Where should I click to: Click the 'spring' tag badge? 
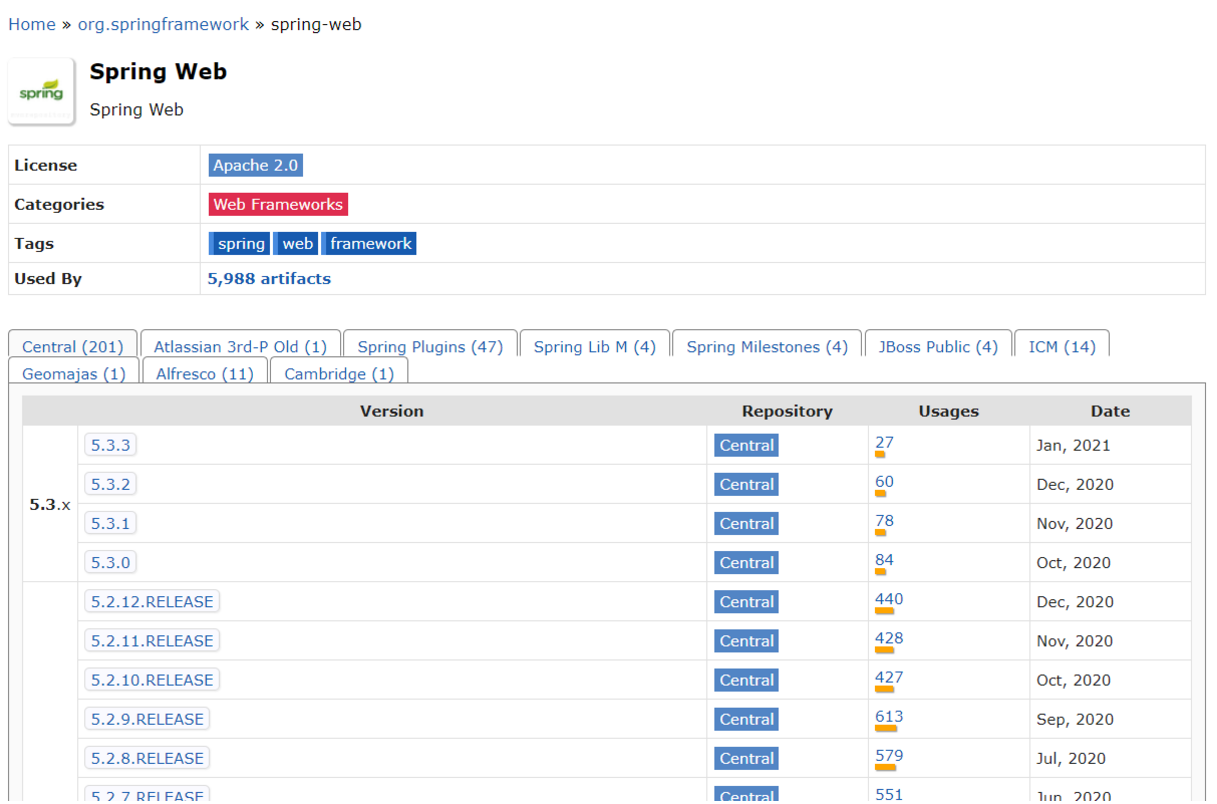pyautogui.click(x=239, y=243)
